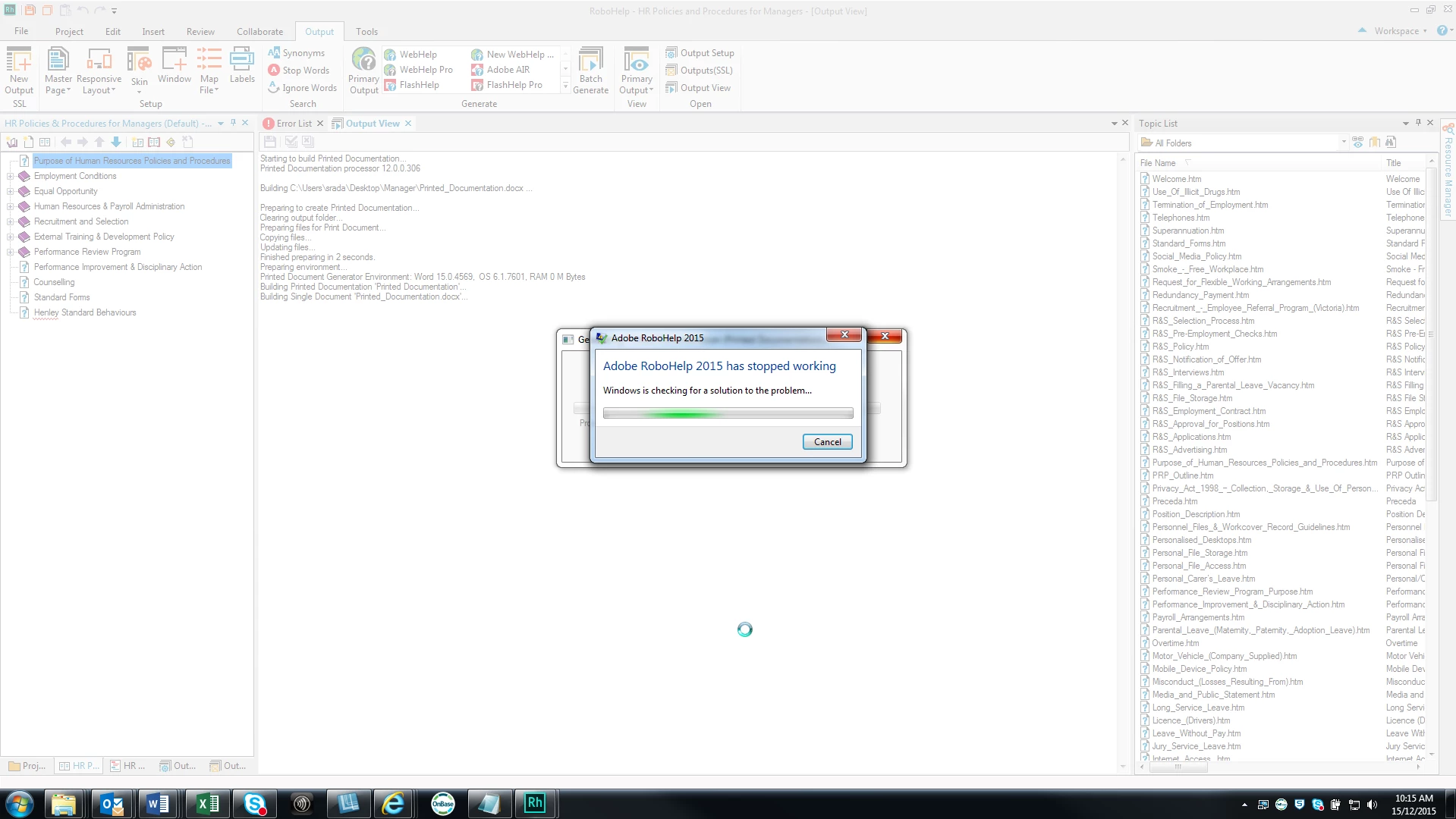Cancel the stopped working dialog
Screen dimensions: 1456x819
click(x=827, y=442)
